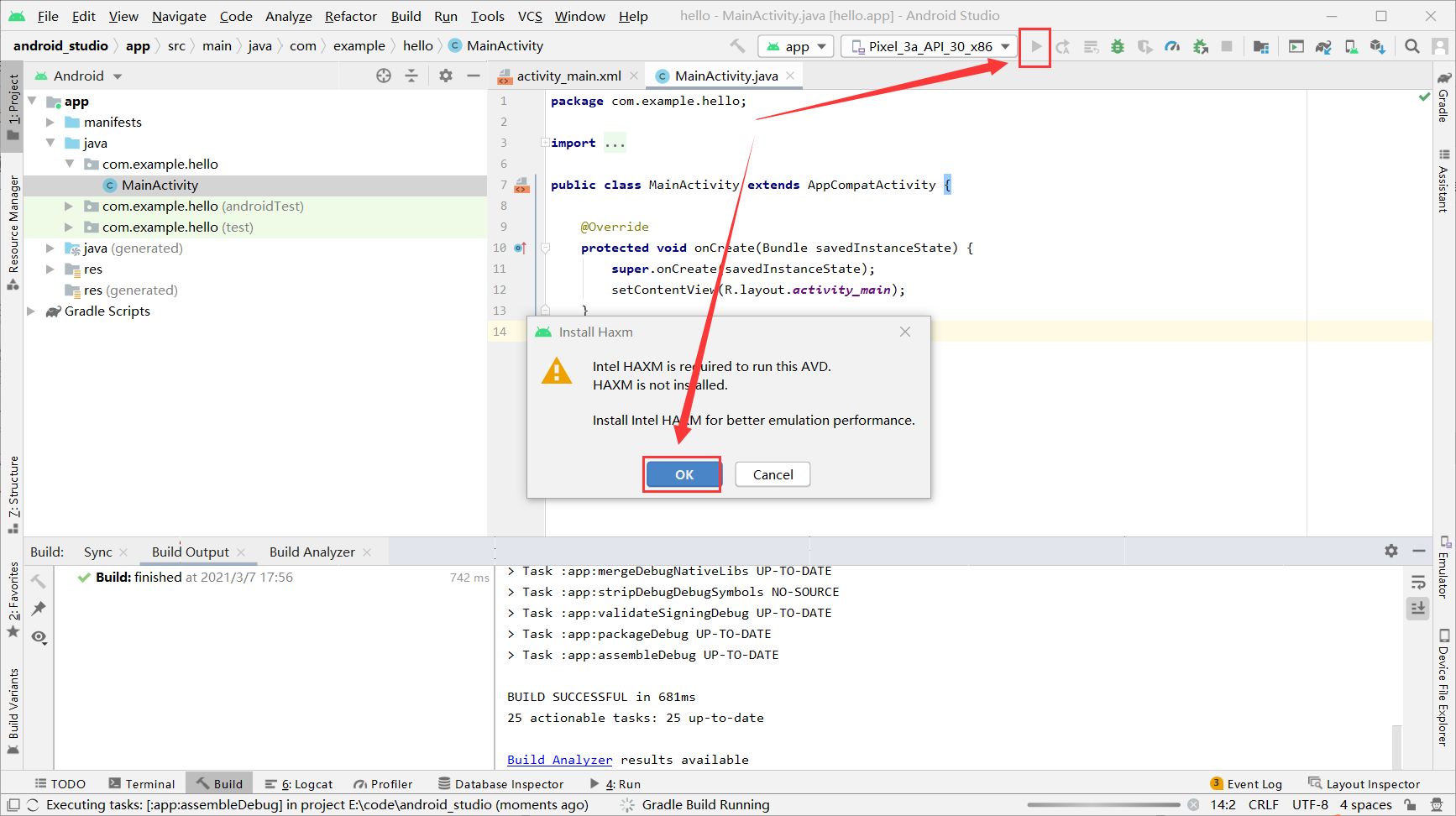Click the locate target icon in Project panel

click(384, 76)
